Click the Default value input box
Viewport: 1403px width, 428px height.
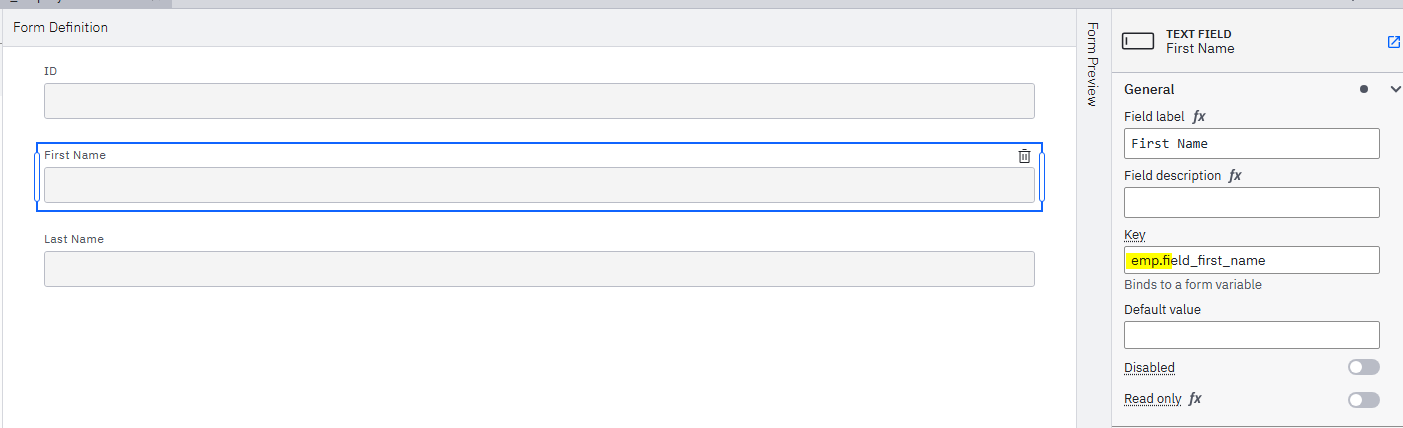click(x=1251, y=335)
